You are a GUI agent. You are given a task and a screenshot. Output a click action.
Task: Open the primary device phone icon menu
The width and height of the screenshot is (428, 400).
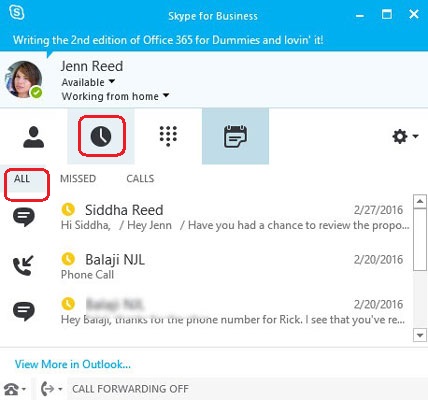click(x=14, y=389)
